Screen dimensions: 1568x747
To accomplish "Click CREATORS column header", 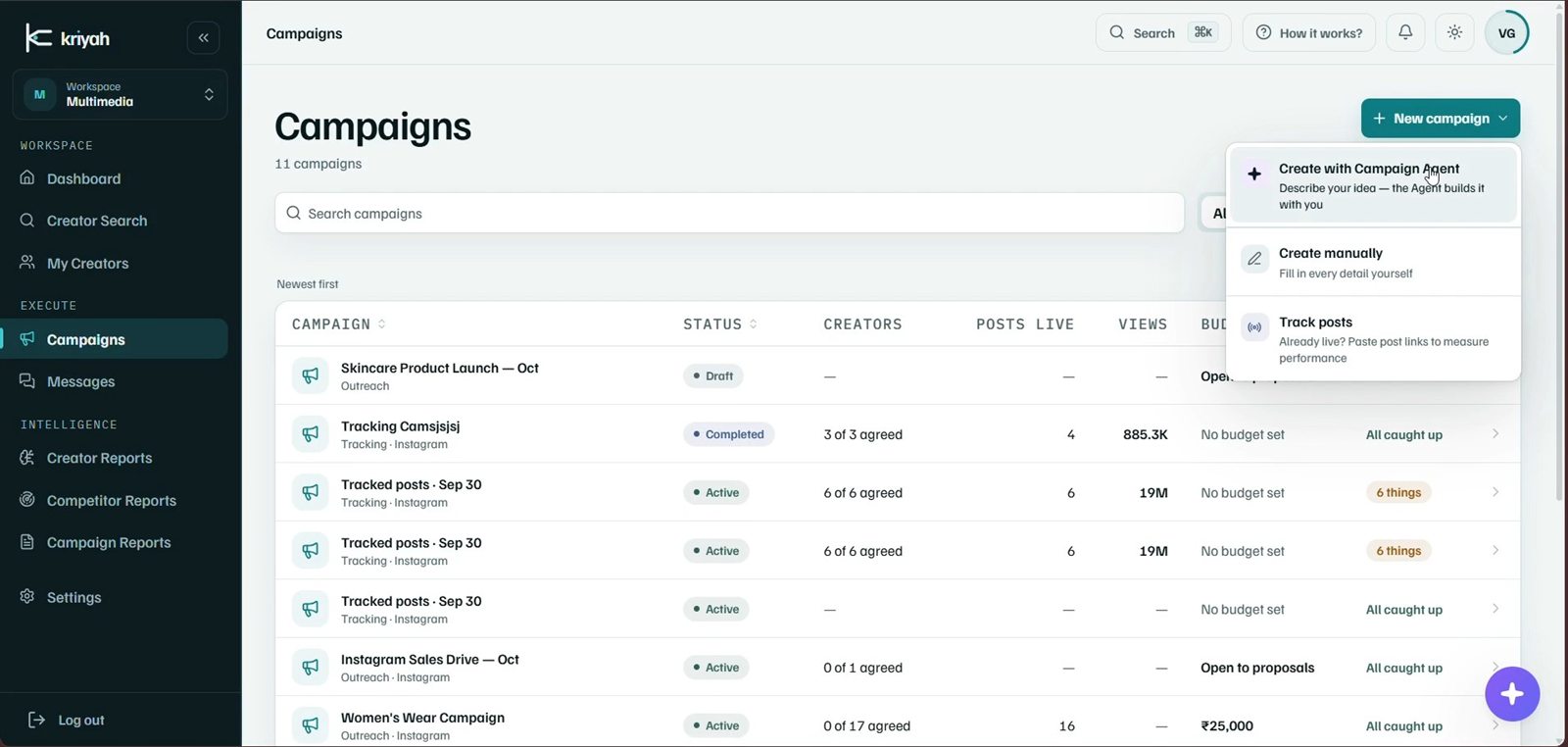I will 862,324.
